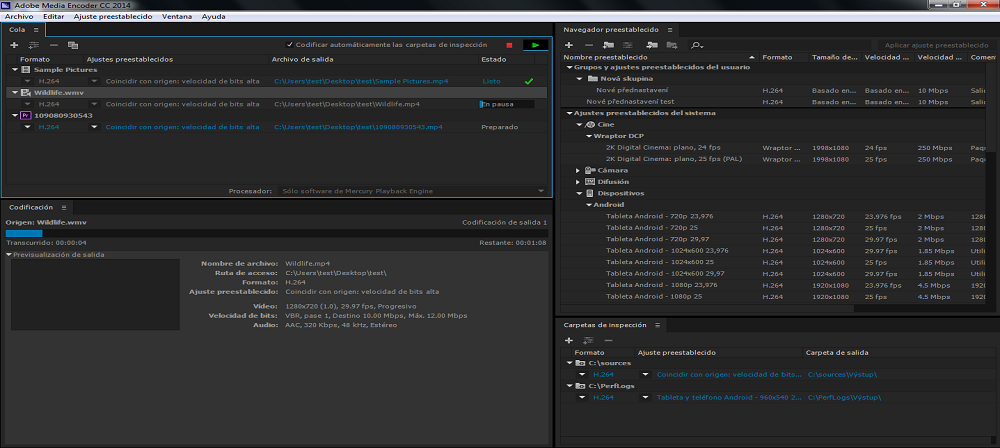The width and height of the screenshot is (1000, 448).
Task: Open format dropdown for 109080930543 H.264
Action: [27, 127]
